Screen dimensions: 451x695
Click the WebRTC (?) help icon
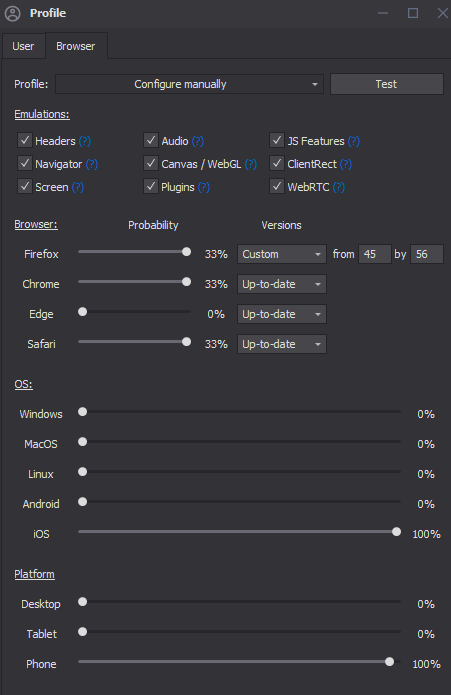(x=338, y=187)
